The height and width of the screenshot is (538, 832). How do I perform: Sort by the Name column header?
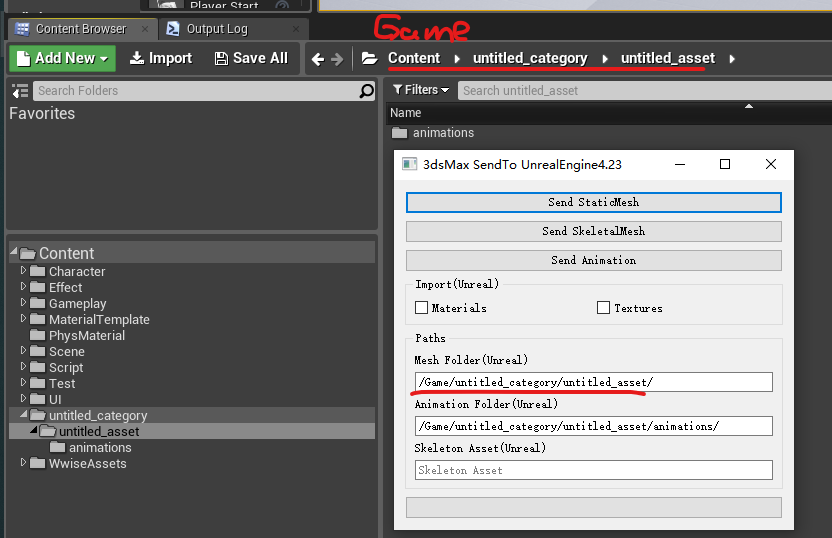405,113
